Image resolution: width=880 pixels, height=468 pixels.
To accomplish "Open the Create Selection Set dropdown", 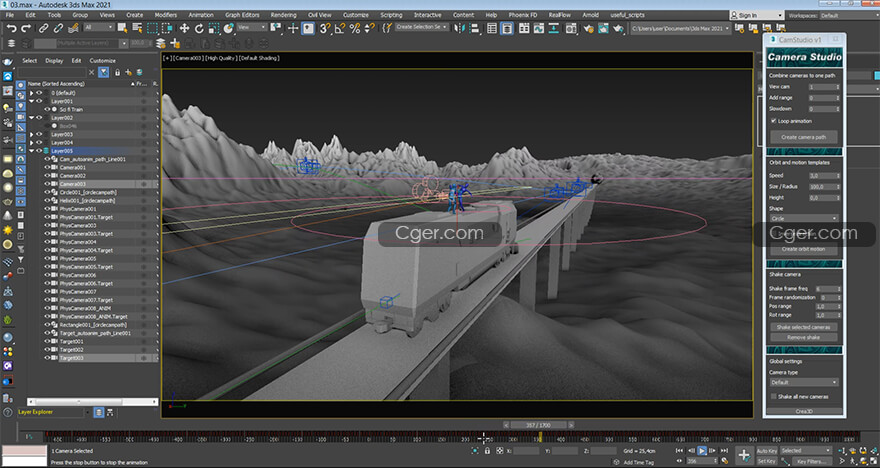I will 421,27.
